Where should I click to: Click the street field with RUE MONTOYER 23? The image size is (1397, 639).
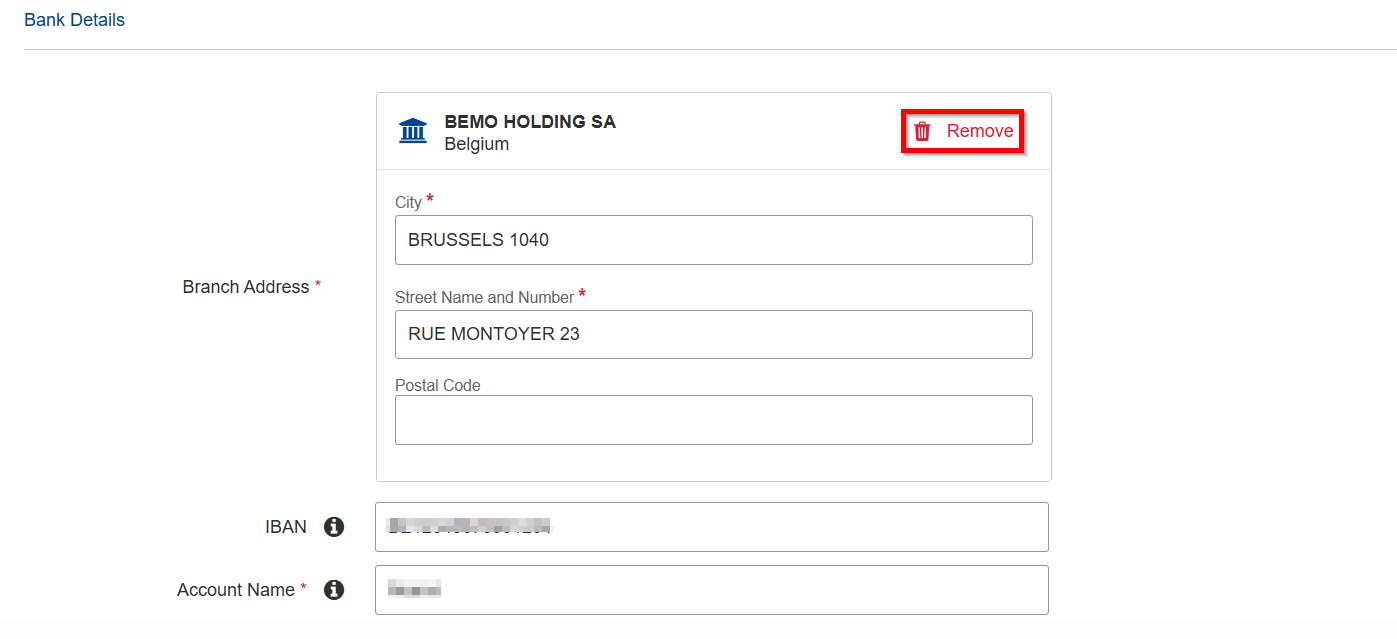point(713,334)
